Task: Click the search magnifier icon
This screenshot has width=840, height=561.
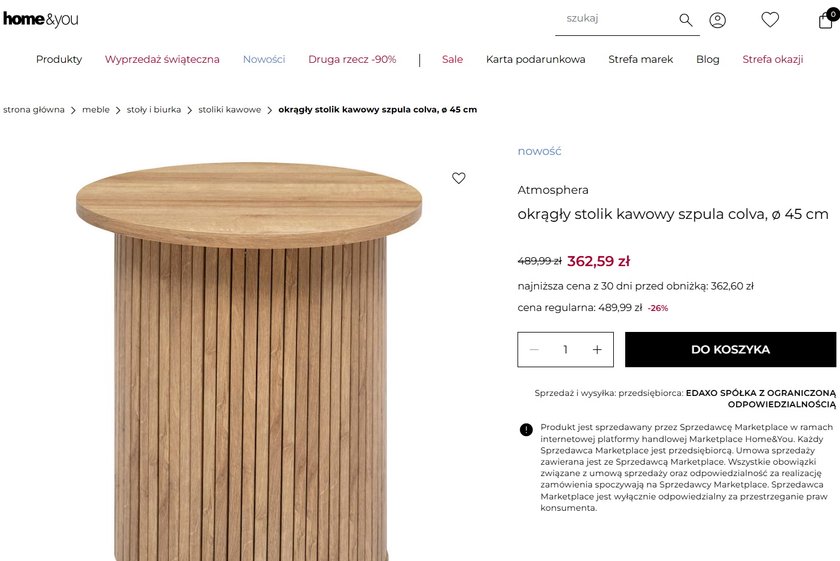Action: pyautogui.click(x=686, y=20)
